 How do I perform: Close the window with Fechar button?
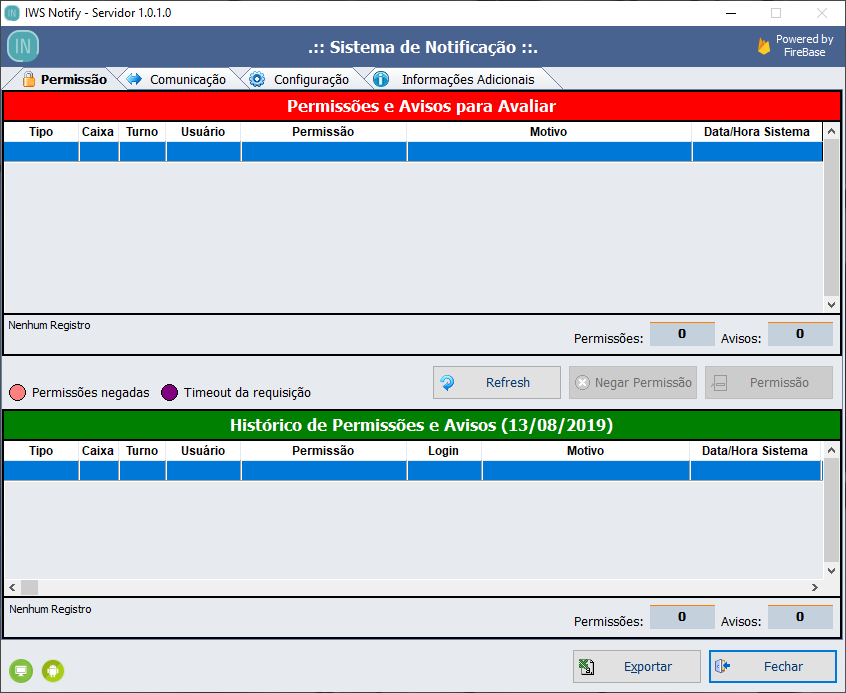[772, 666]
